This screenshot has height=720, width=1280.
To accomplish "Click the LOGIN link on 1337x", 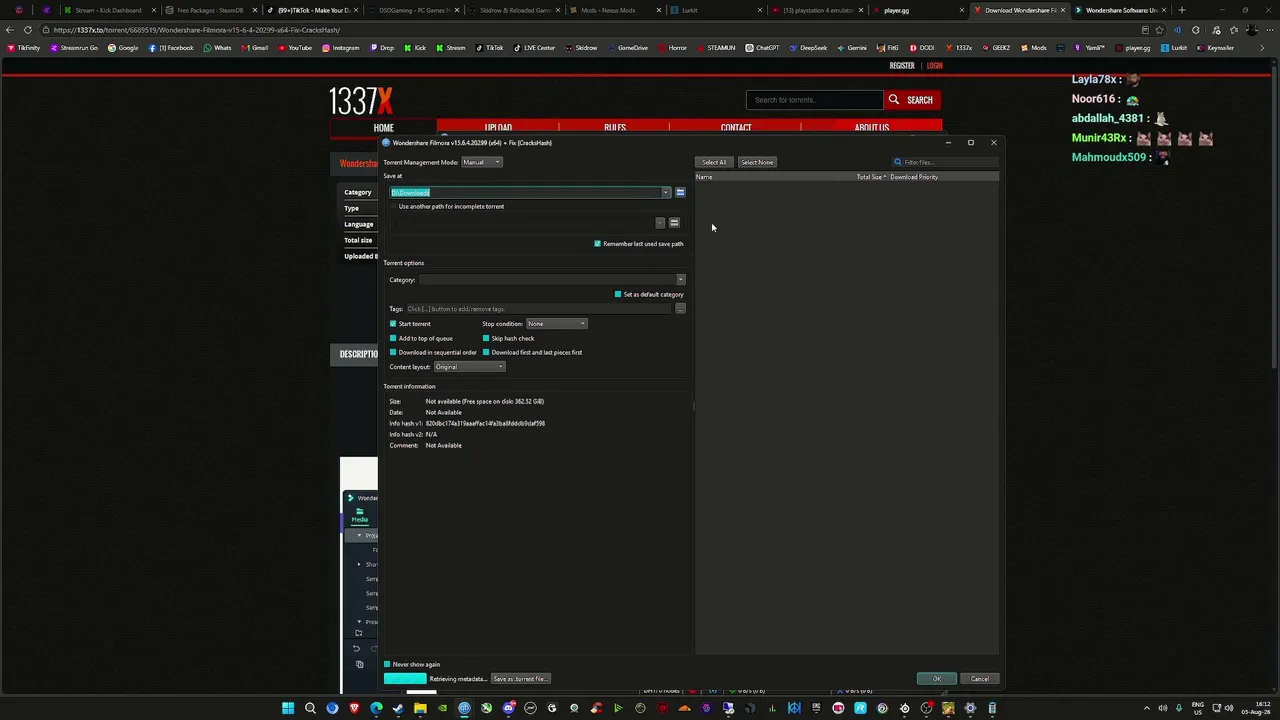I will click(x=935, y=66).
